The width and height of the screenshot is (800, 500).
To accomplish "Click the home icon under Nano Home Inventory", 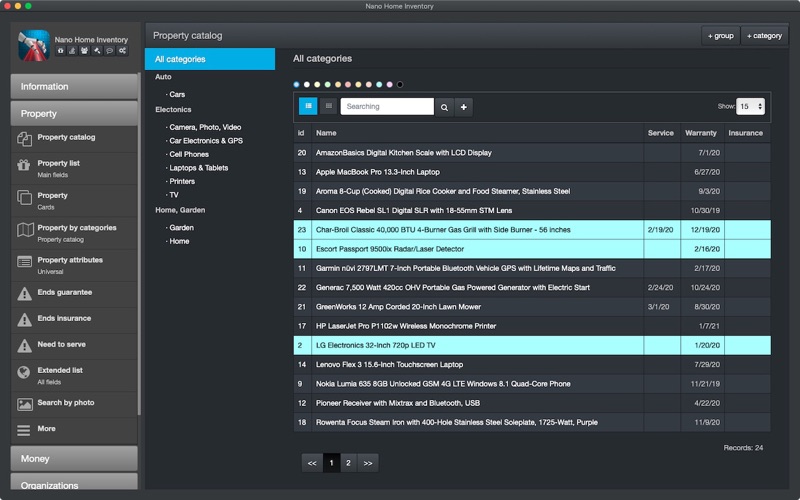I will (61, 51).
